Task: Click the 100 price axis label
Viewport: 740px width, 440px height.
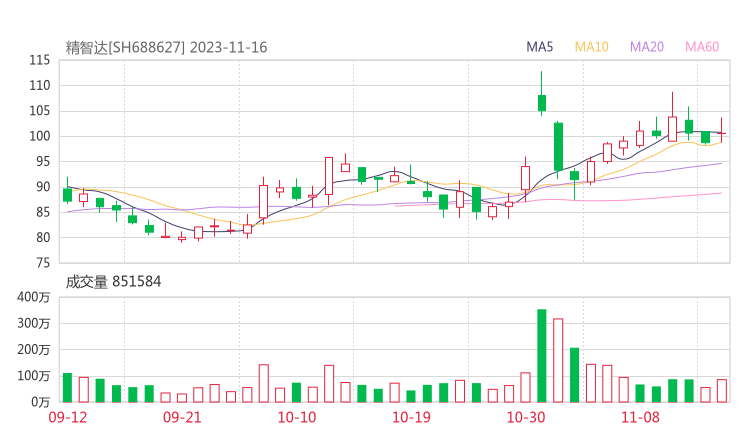Action: pos(40,136)
